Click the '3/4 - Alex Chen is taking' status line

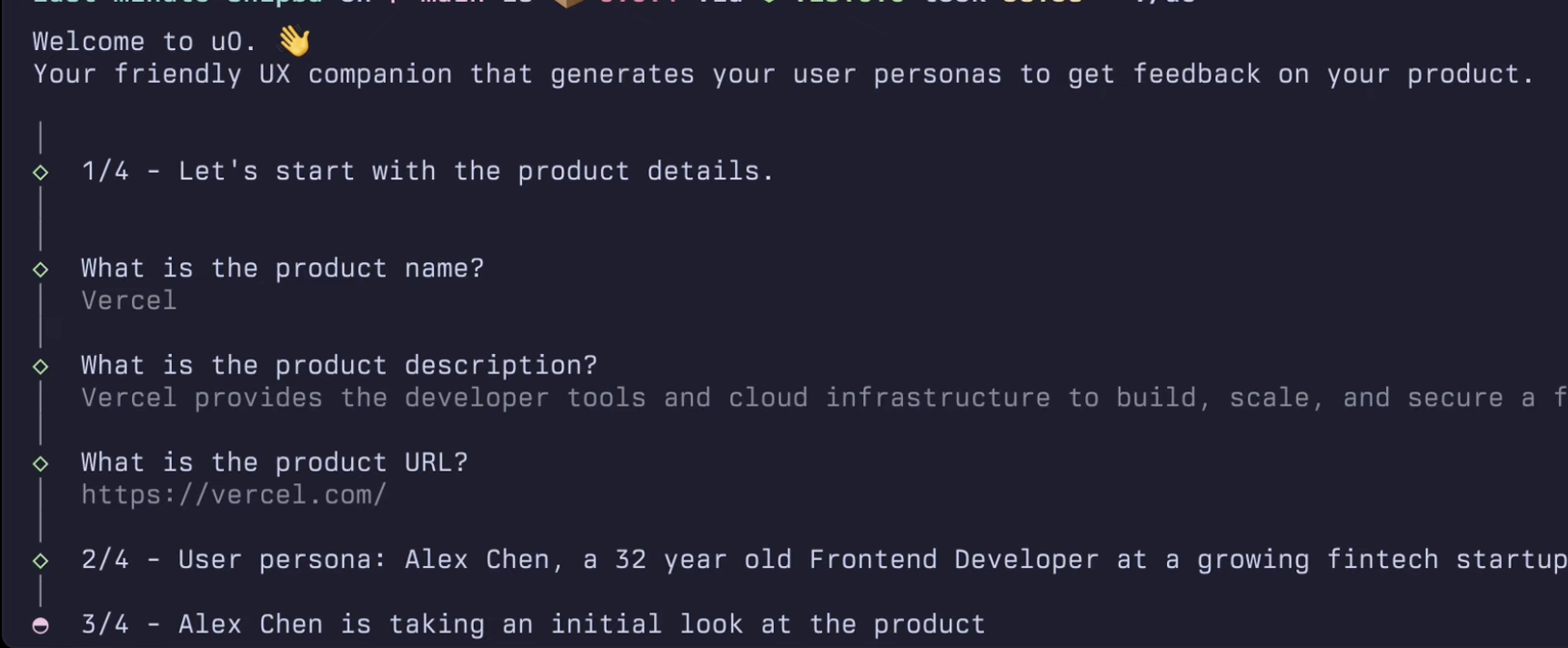533,624
